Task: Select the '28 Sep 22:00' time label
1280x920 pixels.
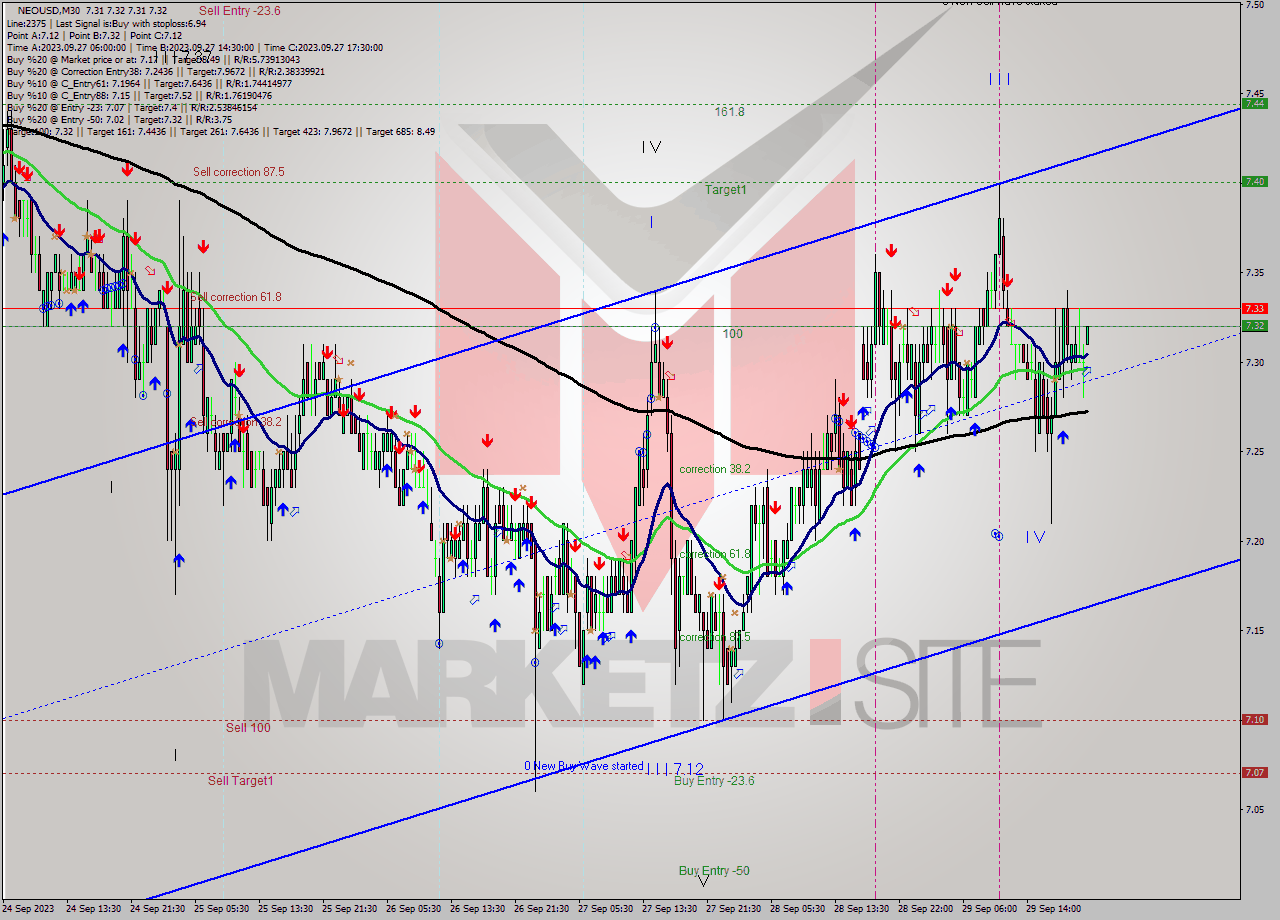Action: tap(925, 909)
